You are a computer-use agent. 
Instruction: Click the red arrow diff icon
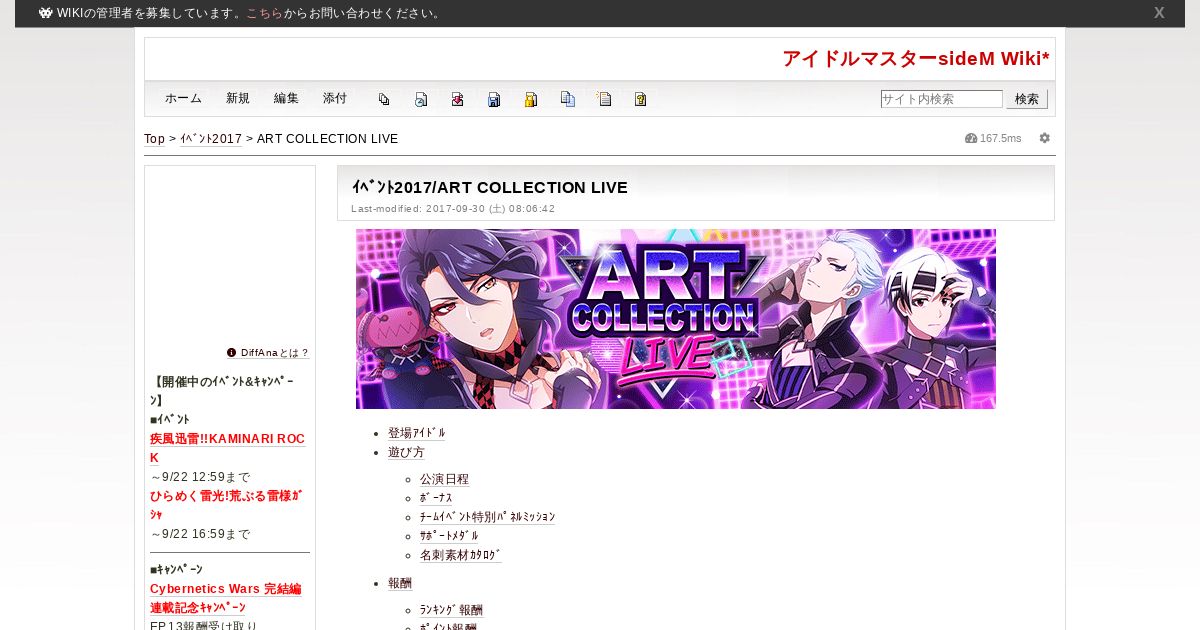pyautogui.click(x=457, y=99)
